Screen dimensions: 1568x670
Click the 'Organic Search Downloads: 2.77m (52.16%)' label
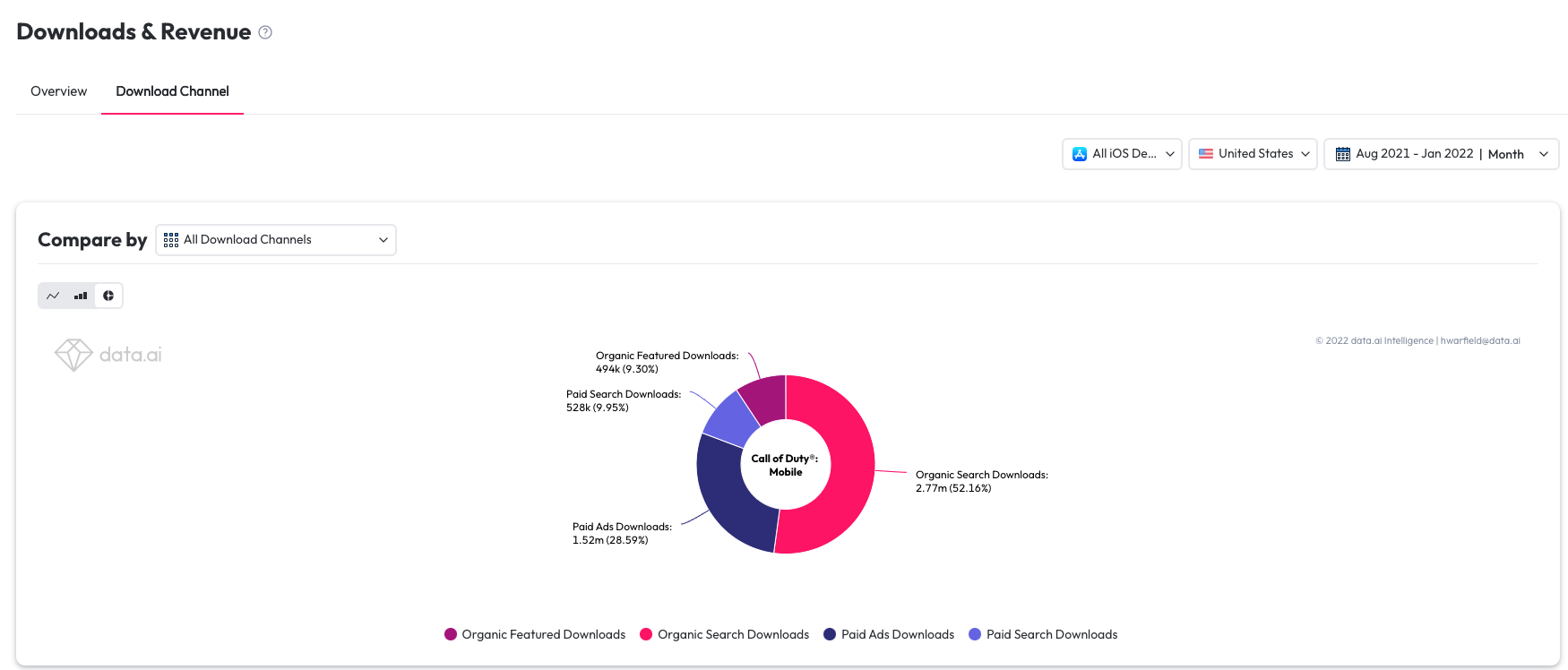tap(982, 482)
